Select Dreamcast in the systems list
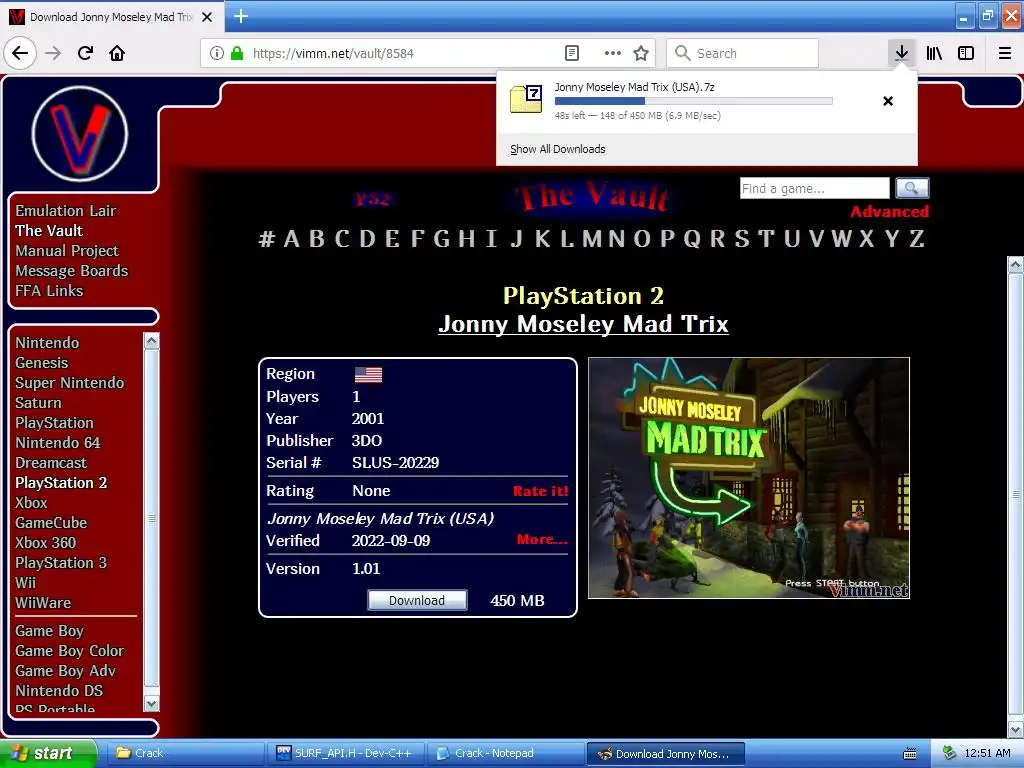Image resolution: width=1024 pixels, height=768 pixels. point(51,463)
